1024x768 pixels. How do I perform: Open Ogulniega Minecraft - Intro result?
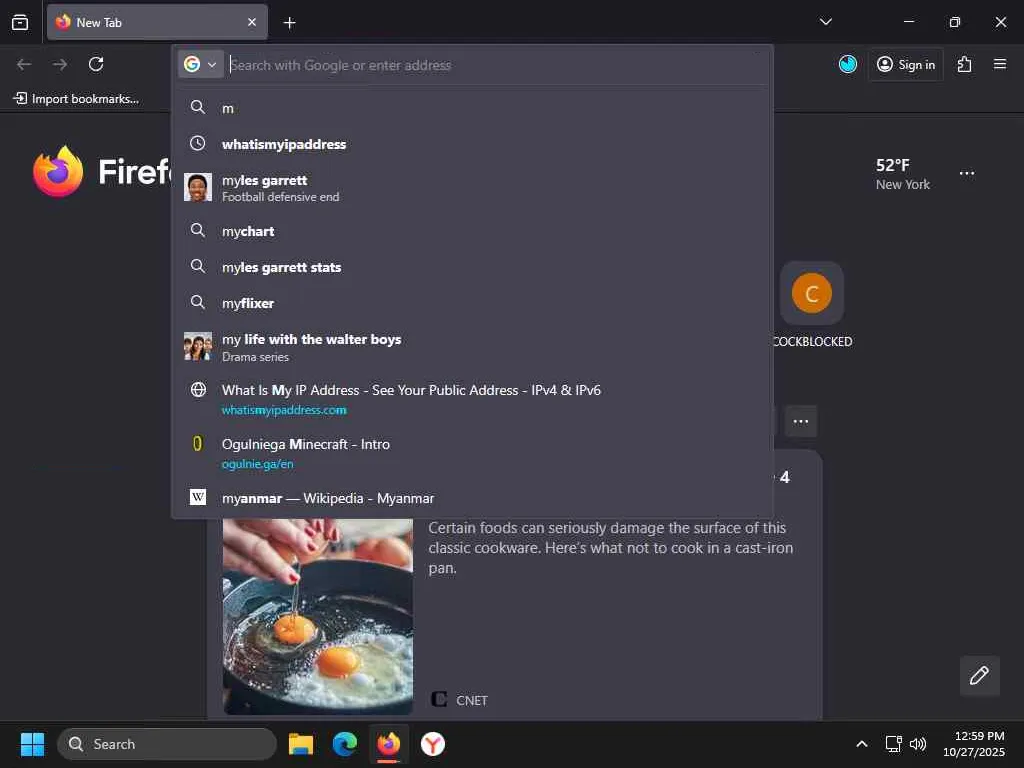[472, 453]
